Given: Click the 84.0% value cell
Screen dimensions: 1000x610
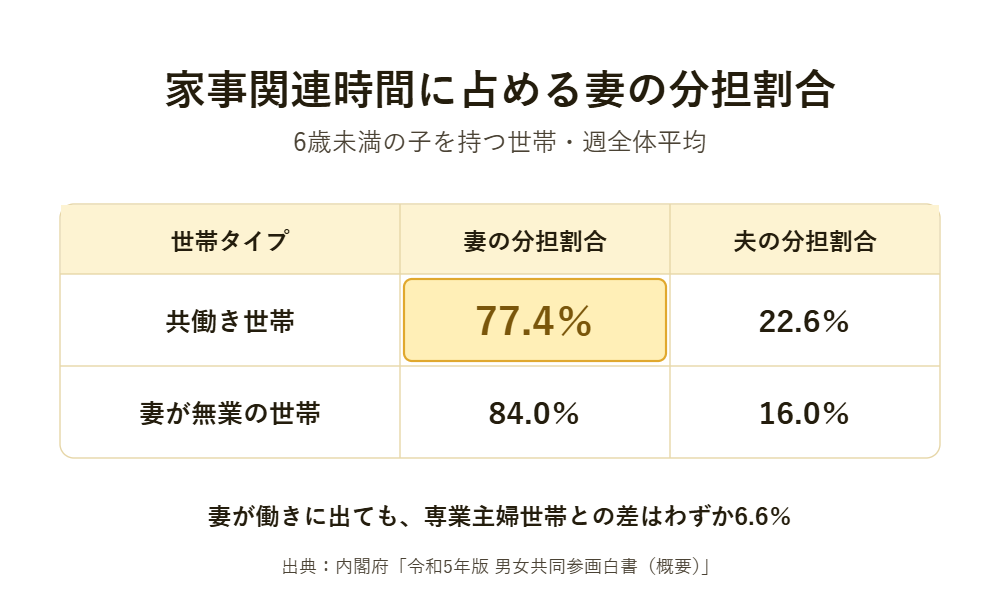Looking at the screenshot, I should pos(534,413).
